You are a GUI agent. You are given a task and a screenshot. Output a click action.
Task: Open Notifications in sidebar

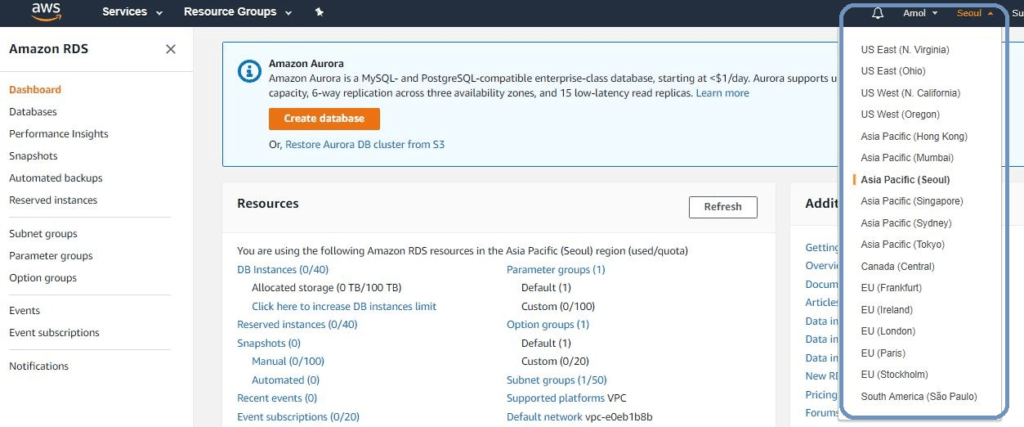tap(39, 366)
